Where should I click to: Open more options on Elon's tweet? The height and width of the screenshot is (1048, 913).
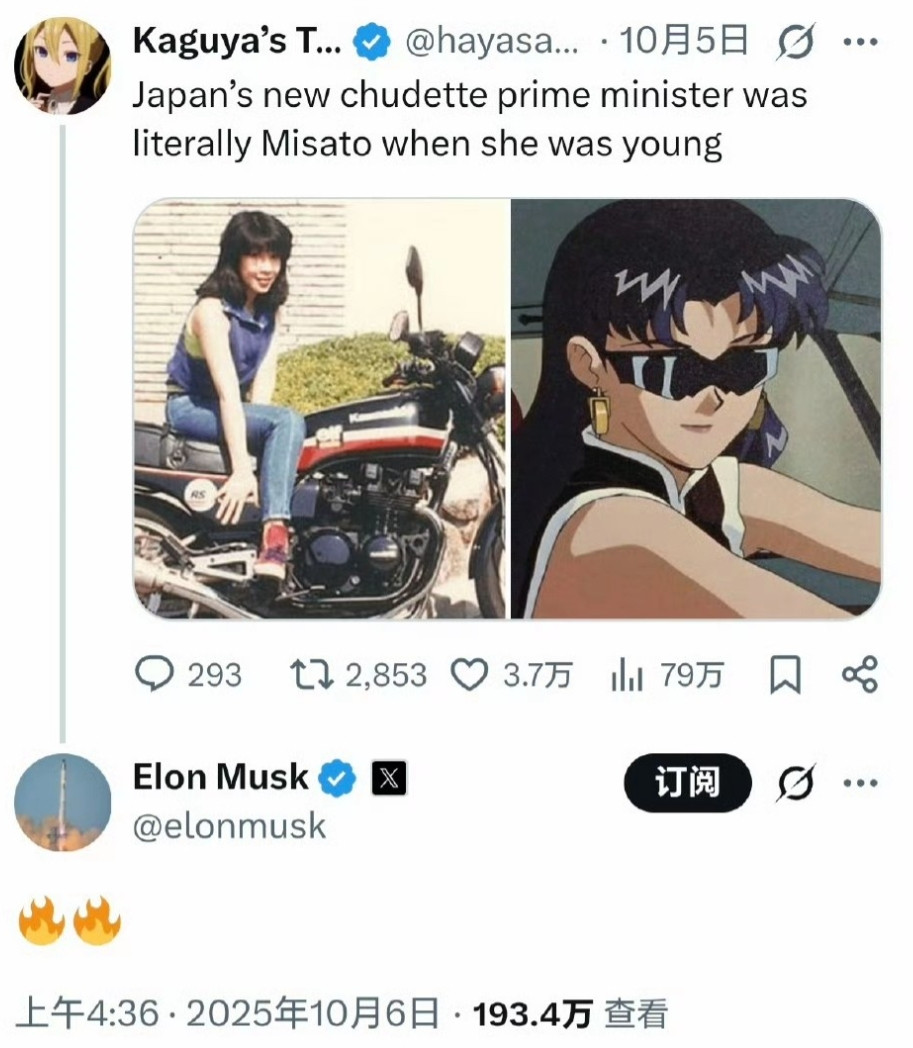pyautogui.click(x=859, y=783)
